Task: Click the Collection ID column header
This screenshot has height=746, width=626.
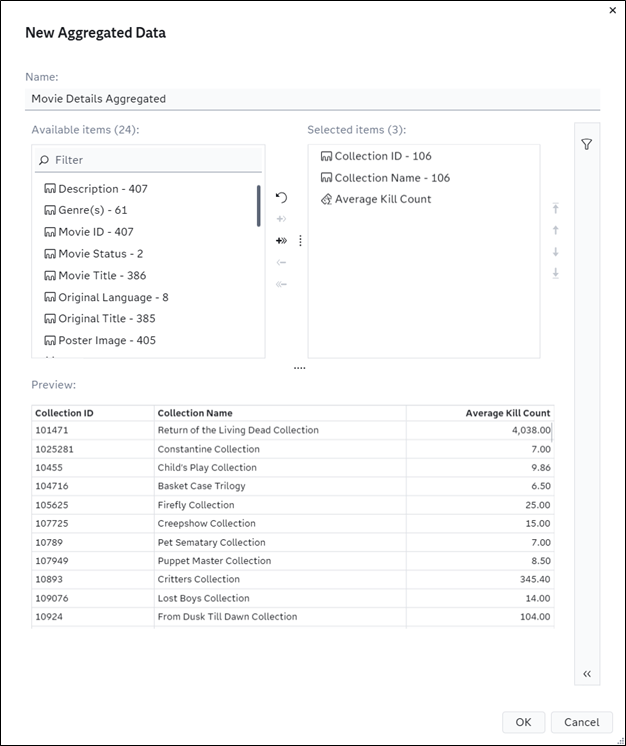Action: (x=93, y=413)
